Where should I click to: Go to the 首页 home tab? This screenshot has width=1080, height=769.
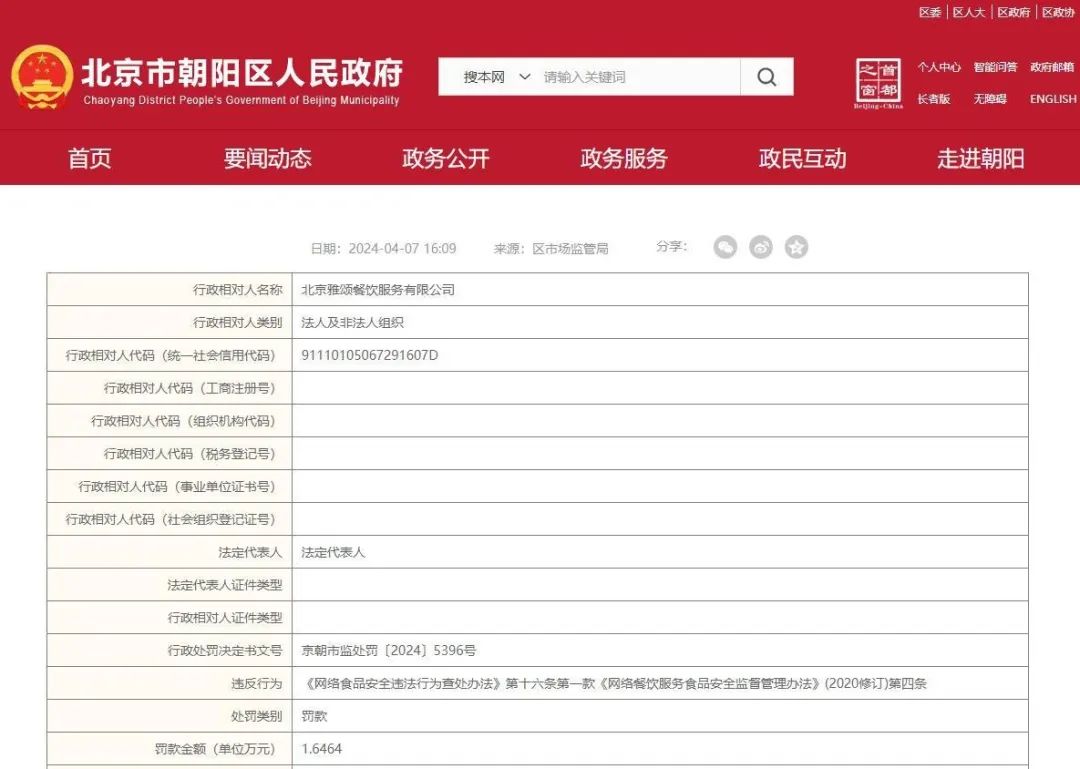click(x=89, y=158)
